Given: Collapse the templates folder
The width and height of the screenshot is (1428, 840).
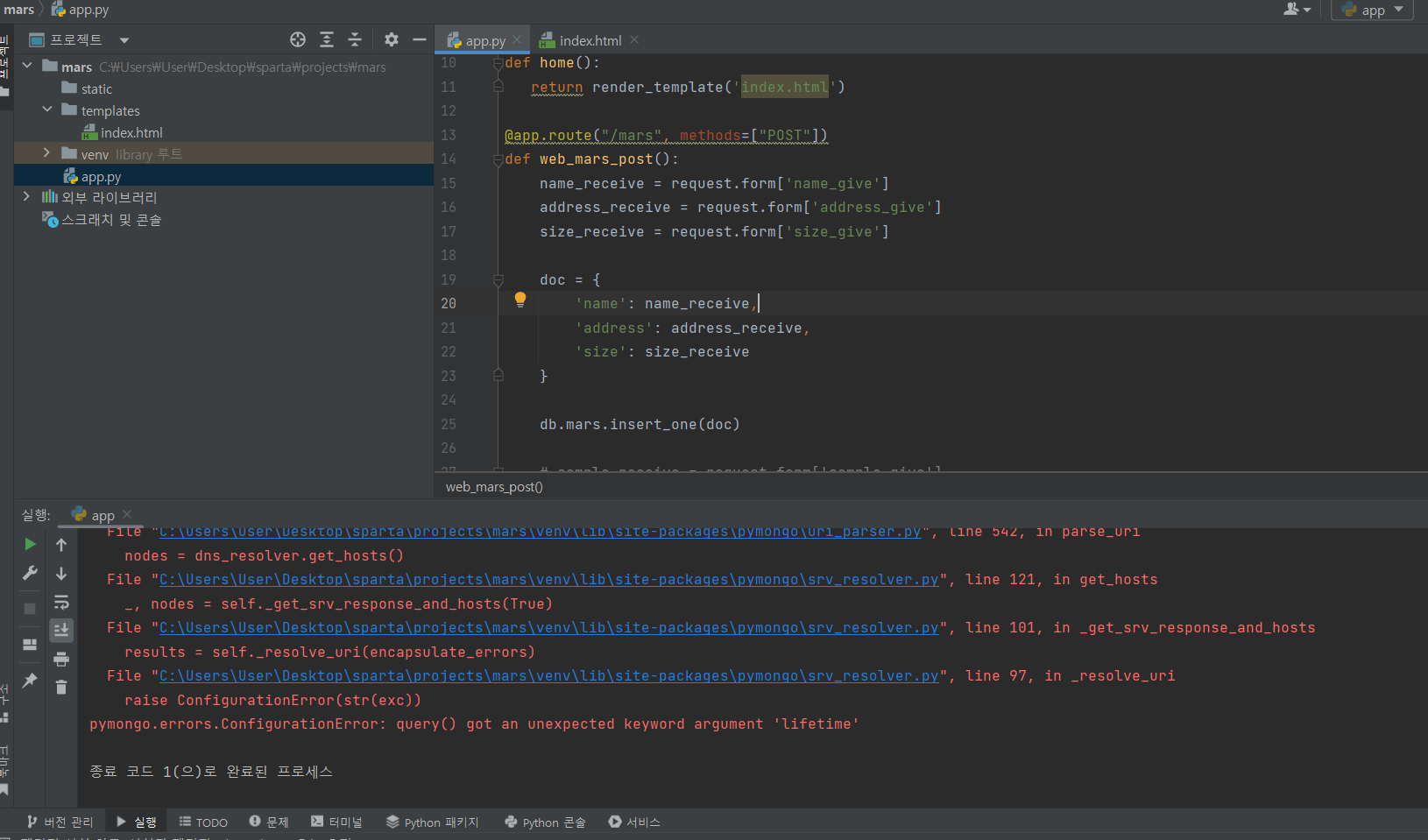Looking at the screenshot, I should click(47, 109).
